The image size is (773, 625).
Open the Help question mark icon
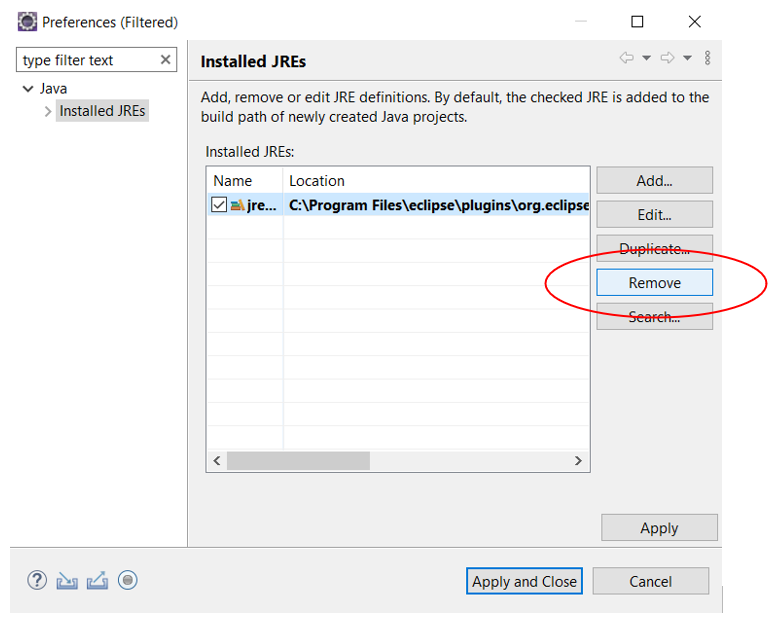[37, 581]
